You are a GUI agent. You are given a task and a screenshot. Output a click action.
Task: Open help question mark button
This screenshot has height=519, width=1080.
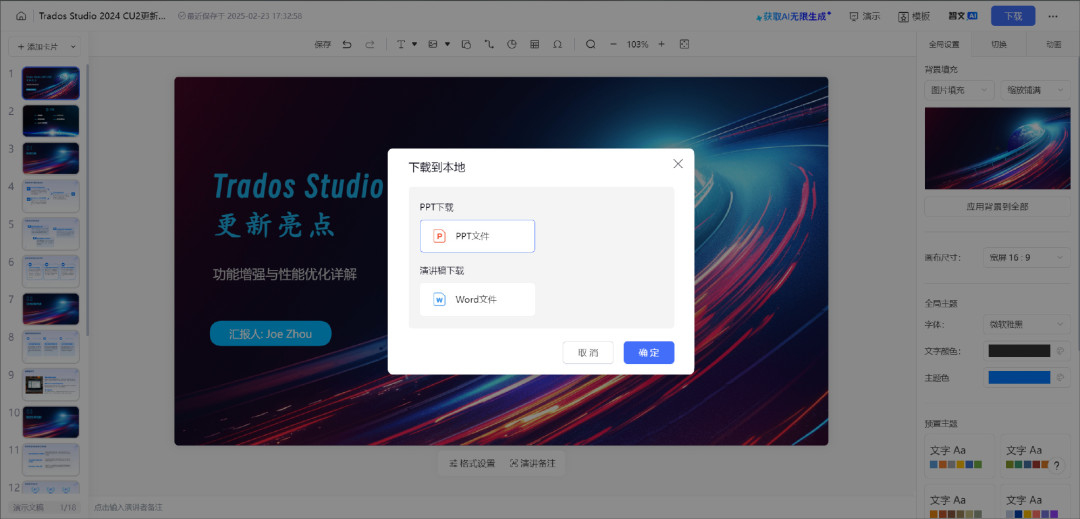pyautogui.click(x=1057, y=465)
